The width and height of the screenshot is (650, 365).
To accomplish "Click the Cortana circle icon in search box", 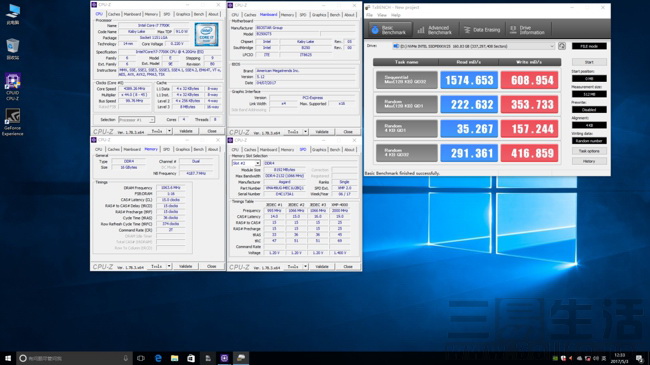I will point(23,358).
